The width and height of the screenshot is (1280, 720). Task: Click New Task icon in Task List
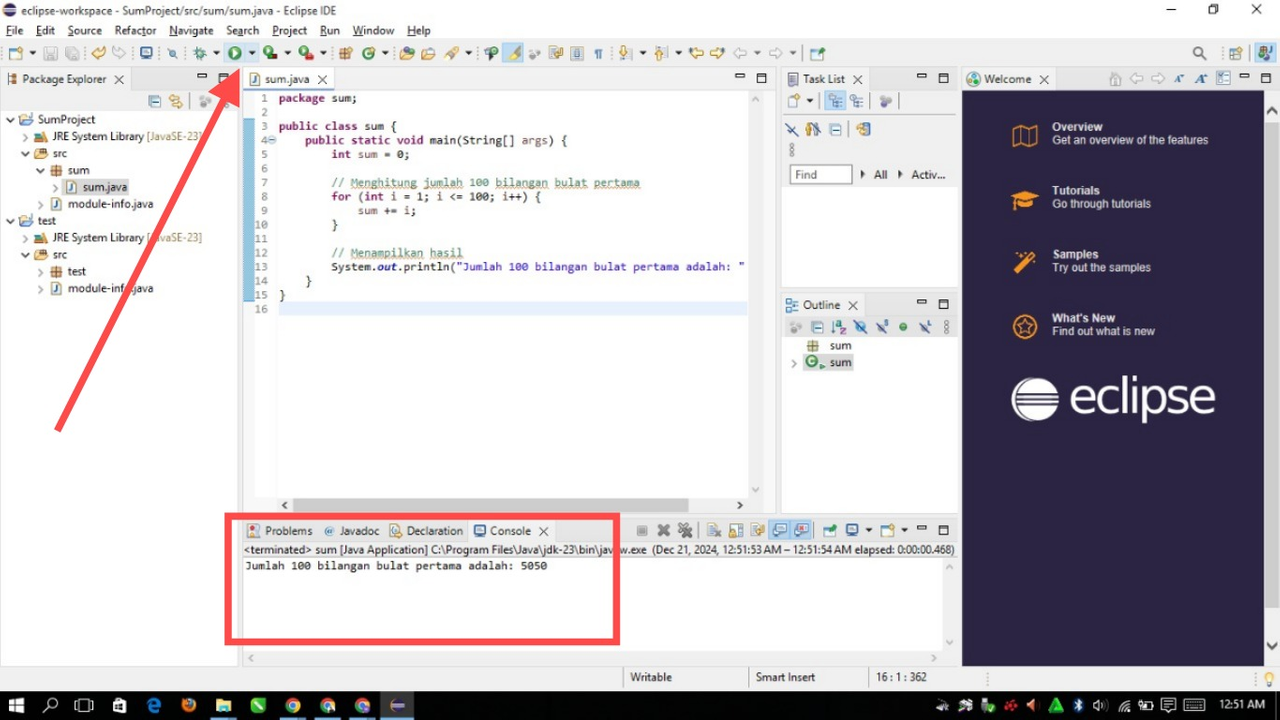793,100
